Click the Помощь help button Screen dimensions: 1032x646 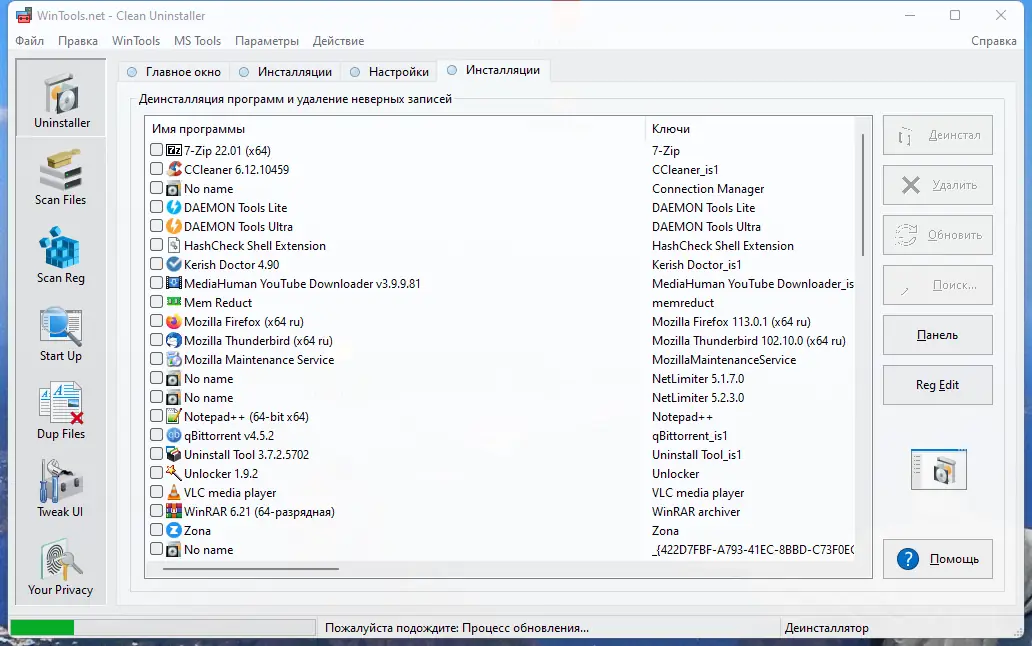[938, 559]
